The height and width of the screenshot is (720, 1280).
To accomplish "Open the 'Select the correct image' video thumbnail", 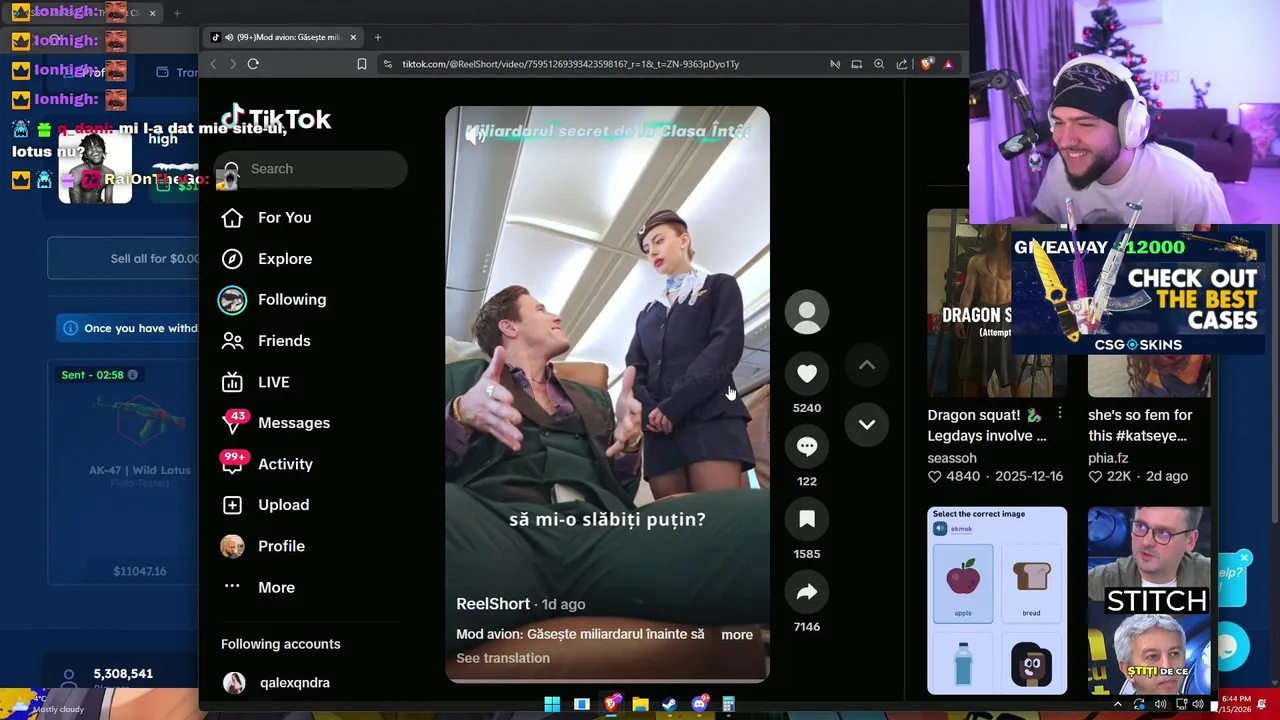I will [x=997, y=600].
